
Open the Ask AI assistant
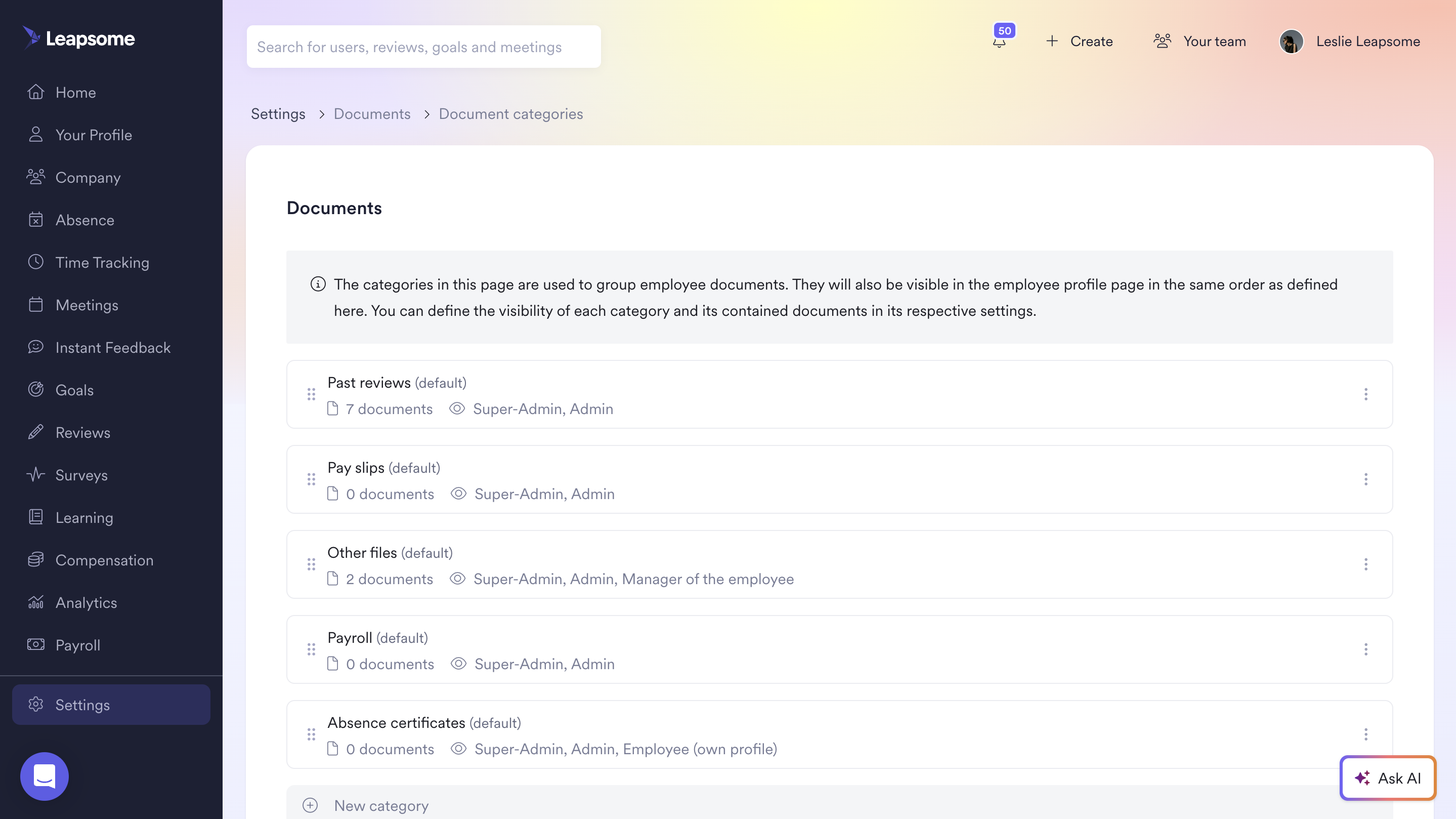(1388, 777)
